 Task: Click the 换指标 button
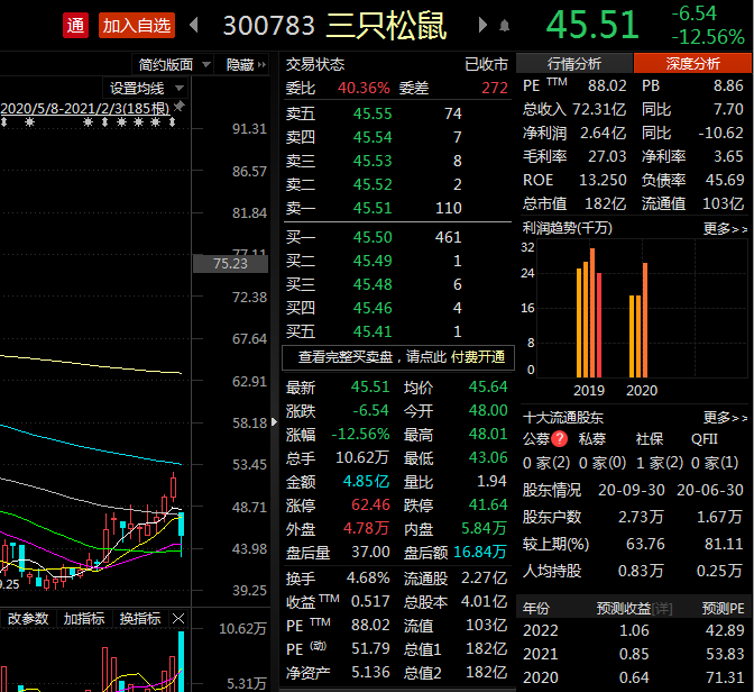140,618
